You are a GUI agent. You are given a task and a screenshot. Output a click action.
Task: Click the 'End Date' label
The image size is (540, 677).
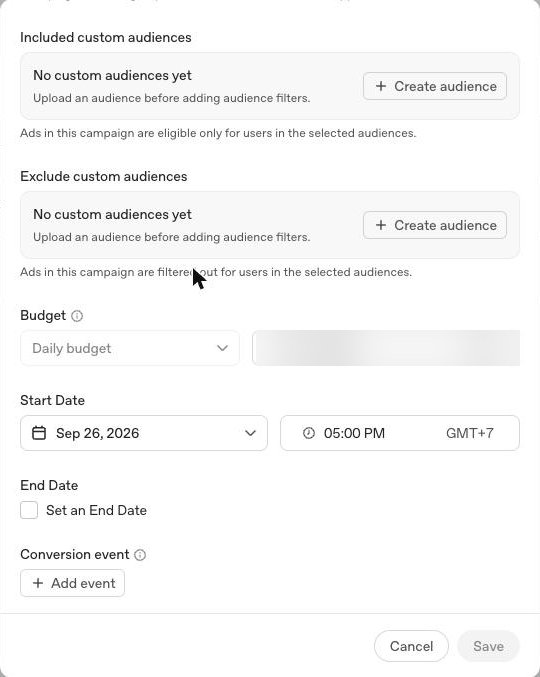(49, 485)
